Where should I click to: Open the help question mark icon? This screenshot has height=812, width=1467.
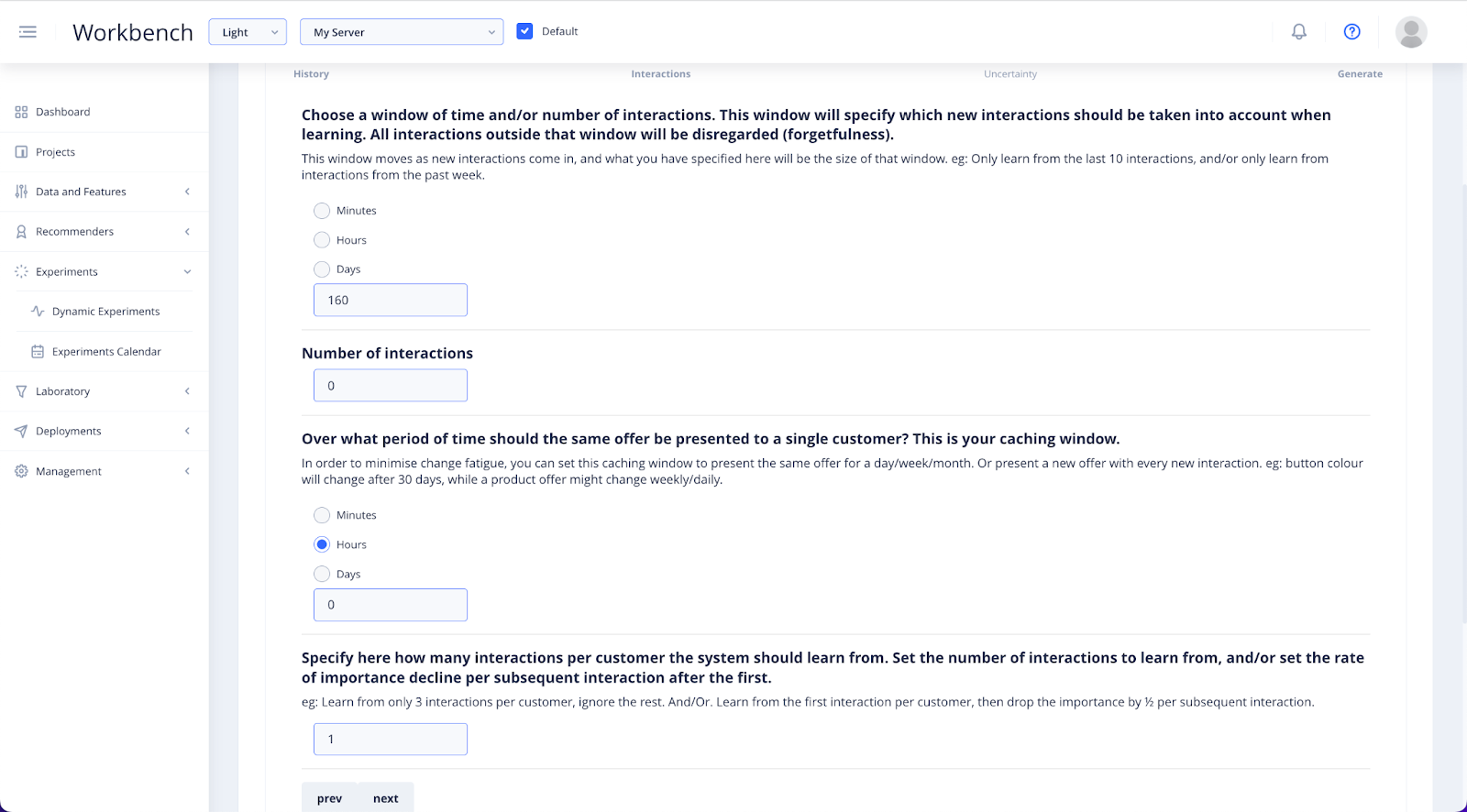[1351, 32]
